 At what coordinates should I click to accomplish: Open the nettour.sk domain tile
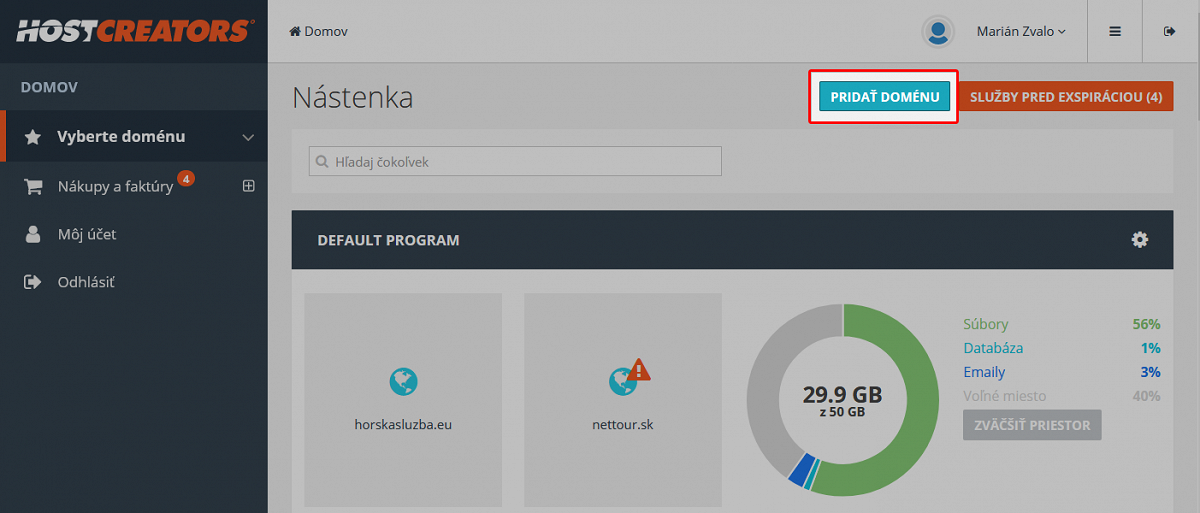(x=623, y=400)
